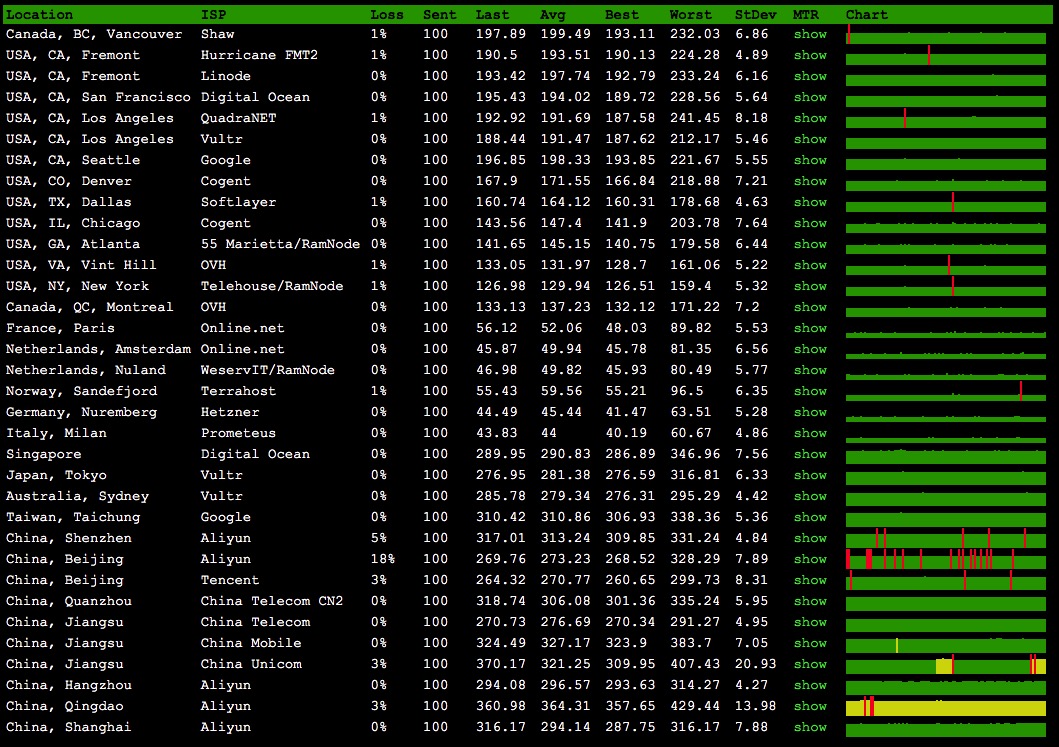Open show link for Dallas Softlayer
The height and width of the screenshot is (747, 1059).
click(x=810, y=201)
